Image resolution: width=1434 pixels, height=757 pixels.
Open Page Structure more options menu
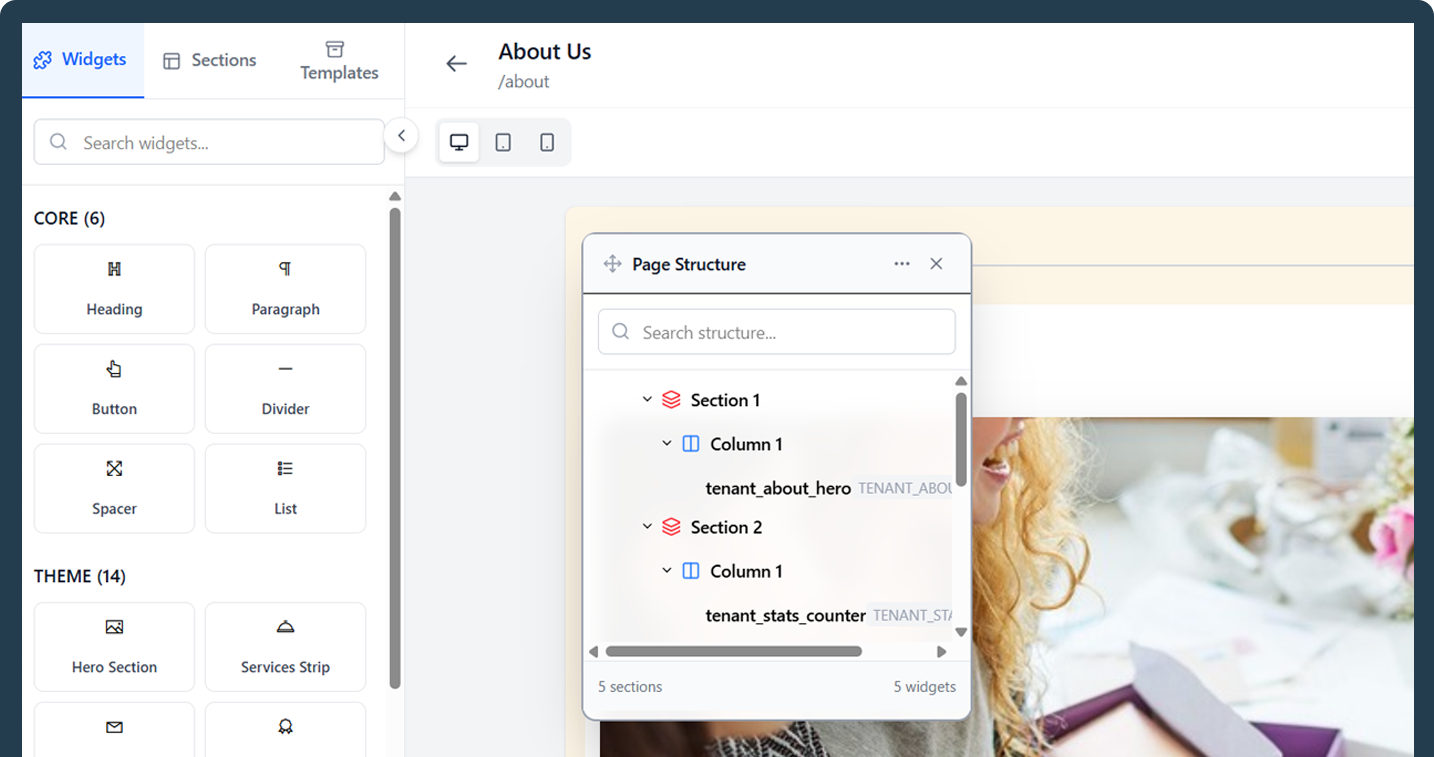(x=902, y=264)
